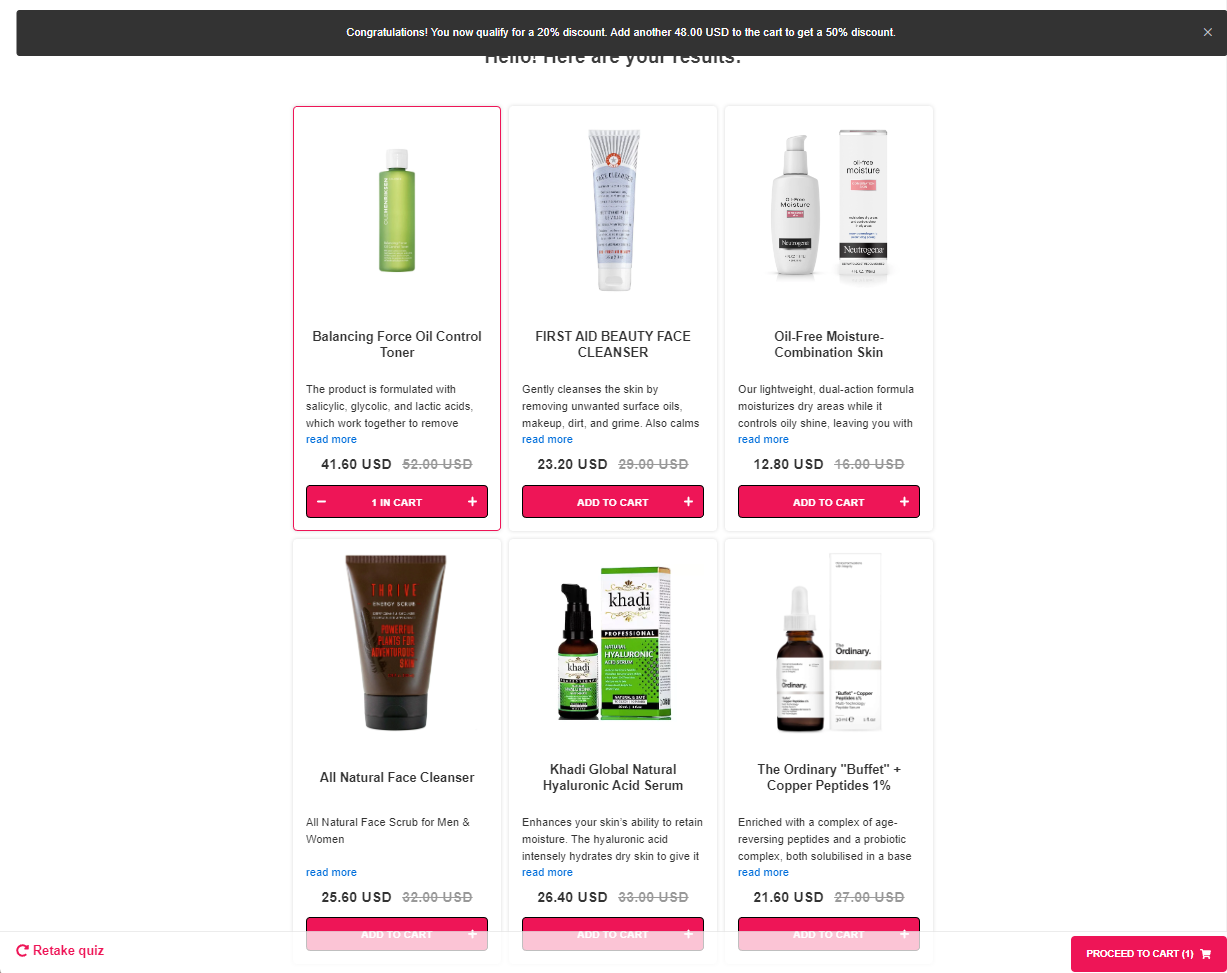Select the Neutrogena moisturizer product image
Screen dimensions: 1227x973
pos(829,208)
